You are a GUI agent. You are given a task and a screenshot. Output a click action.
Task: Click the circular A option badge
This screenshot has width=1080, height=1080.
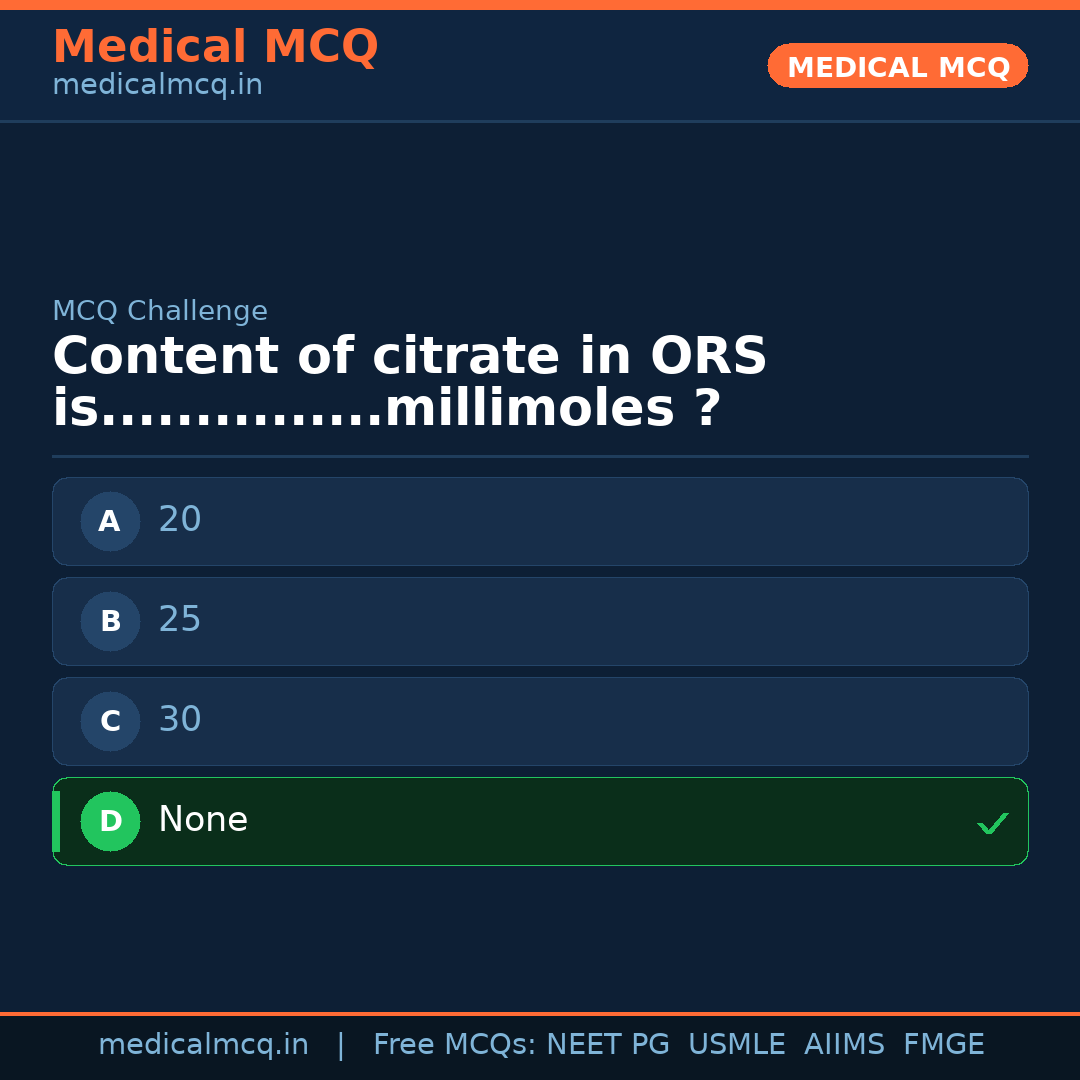point(110,521)
